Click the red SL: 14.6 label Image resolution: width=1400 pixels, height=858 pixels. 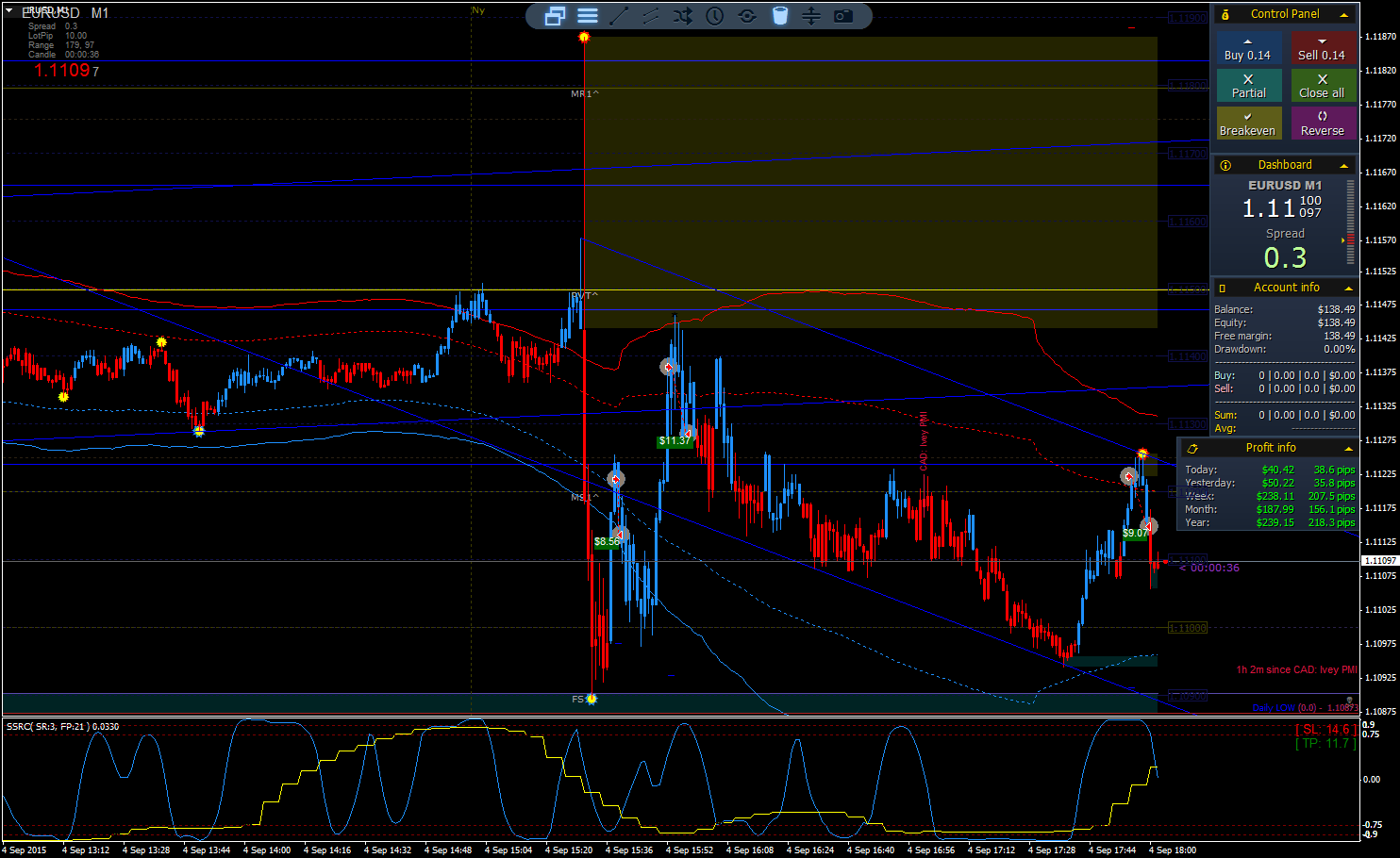click(1325, 729)
